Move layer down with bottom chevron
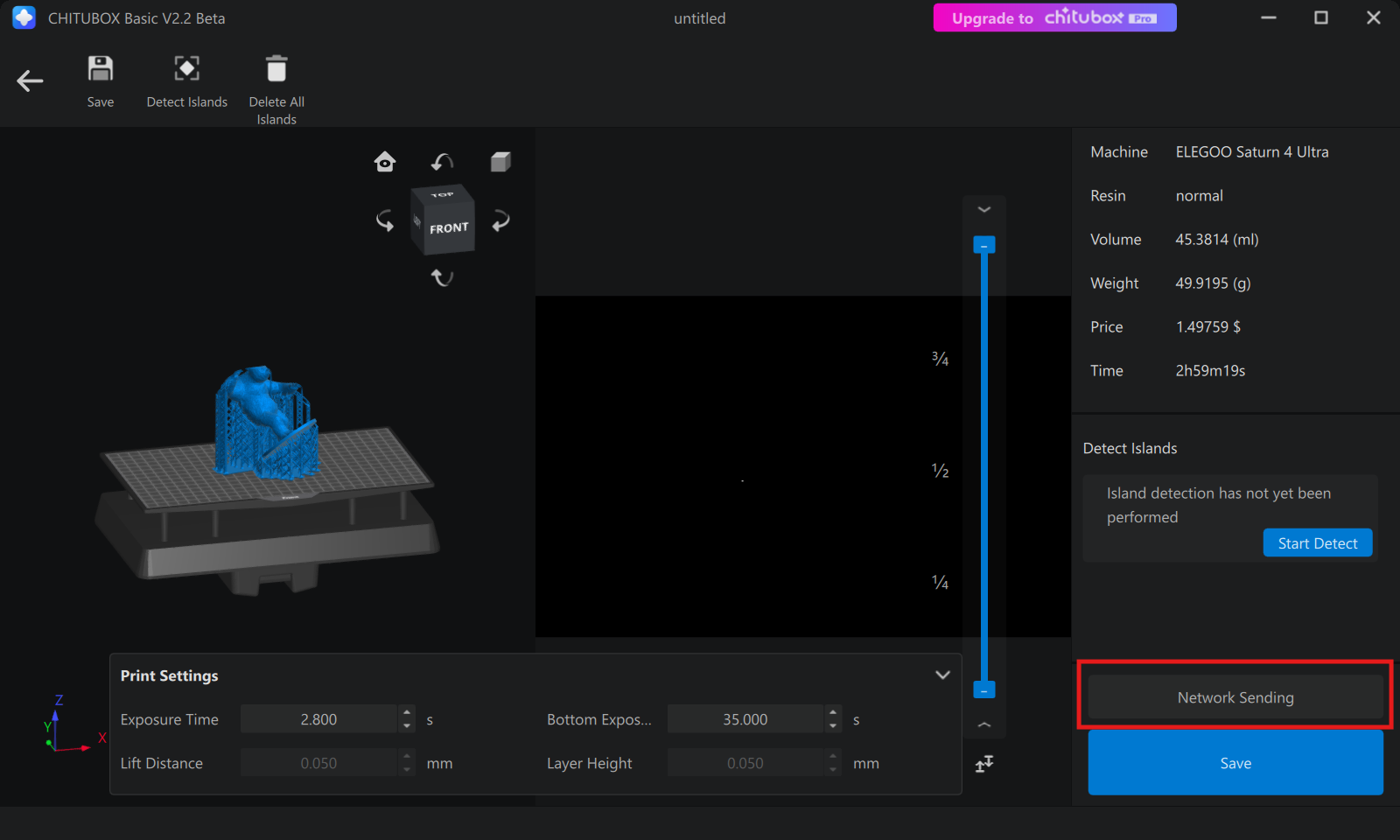Image resolution: width=1400 pixels, height=840 pixels. (x=984, y=724)
